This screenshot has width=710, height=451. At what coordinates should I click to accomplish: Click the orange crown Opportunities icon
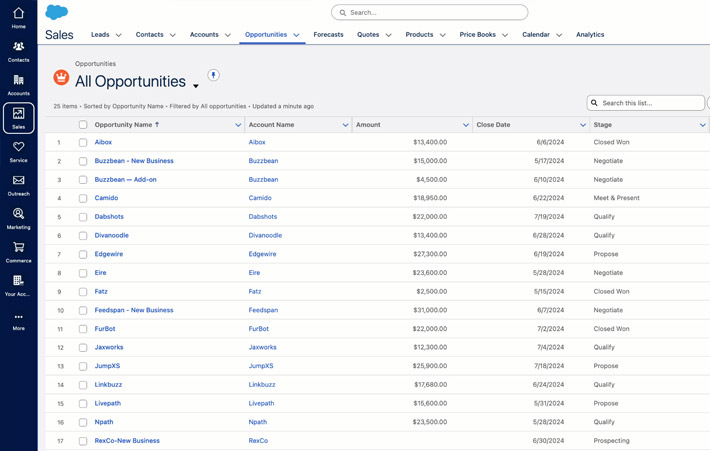pos(61,77)
